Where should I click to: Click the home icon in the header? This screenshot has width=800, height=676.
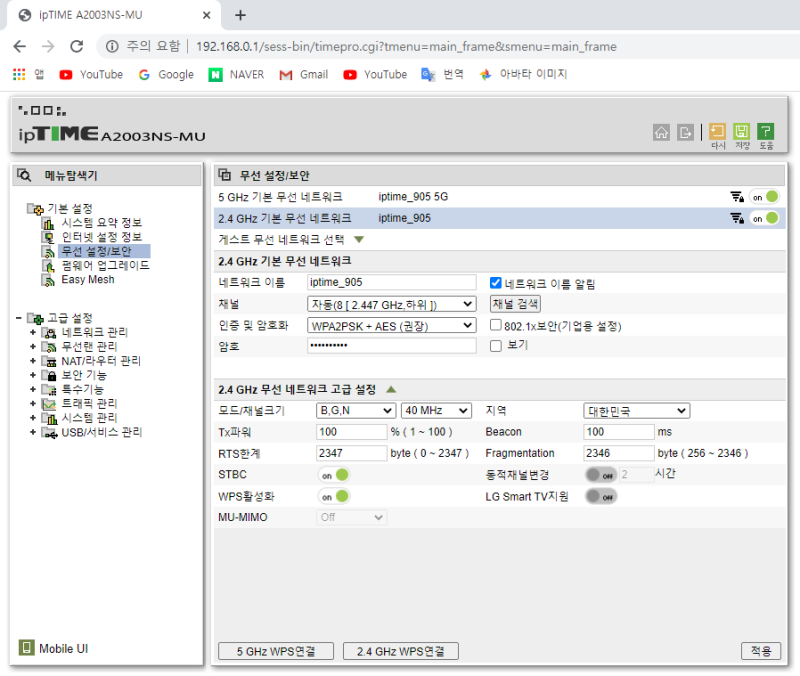661,131
